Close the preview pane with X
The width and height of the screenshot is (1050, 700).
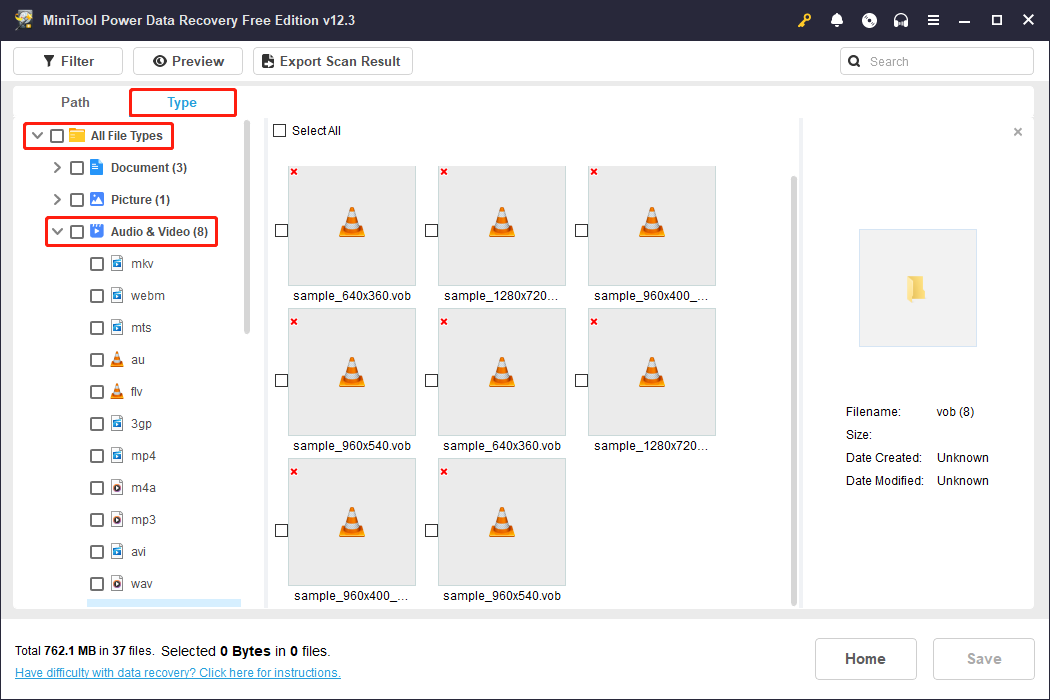1018,132
